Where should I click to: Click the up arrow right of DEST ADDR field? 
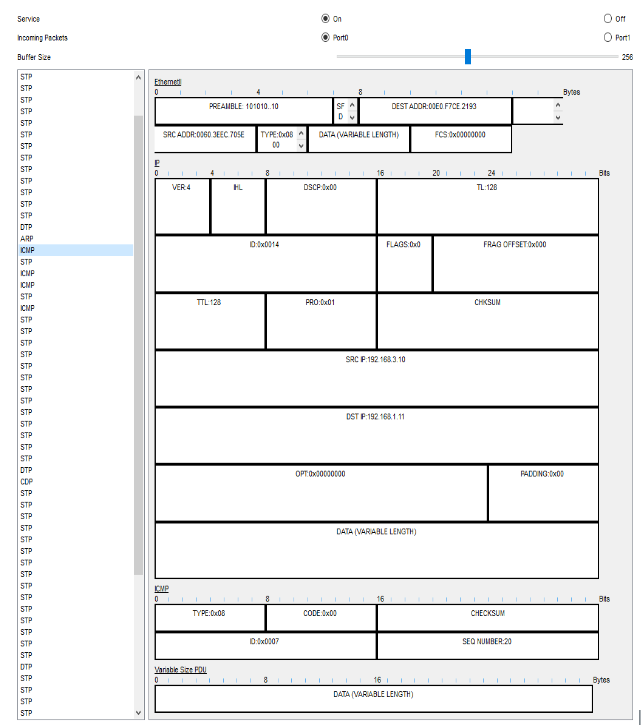tap(557, 105)
